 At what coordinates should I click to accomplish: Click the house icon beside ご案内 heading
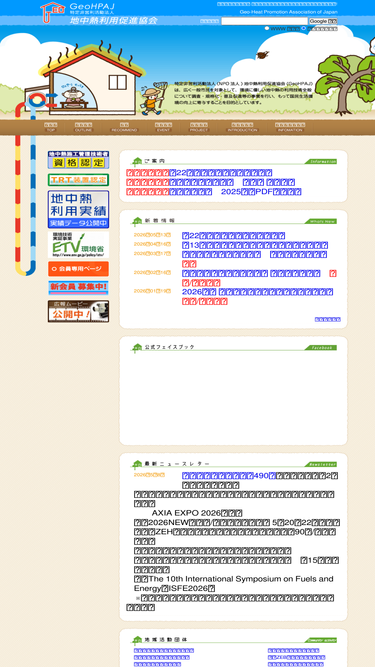pos(137,162)
